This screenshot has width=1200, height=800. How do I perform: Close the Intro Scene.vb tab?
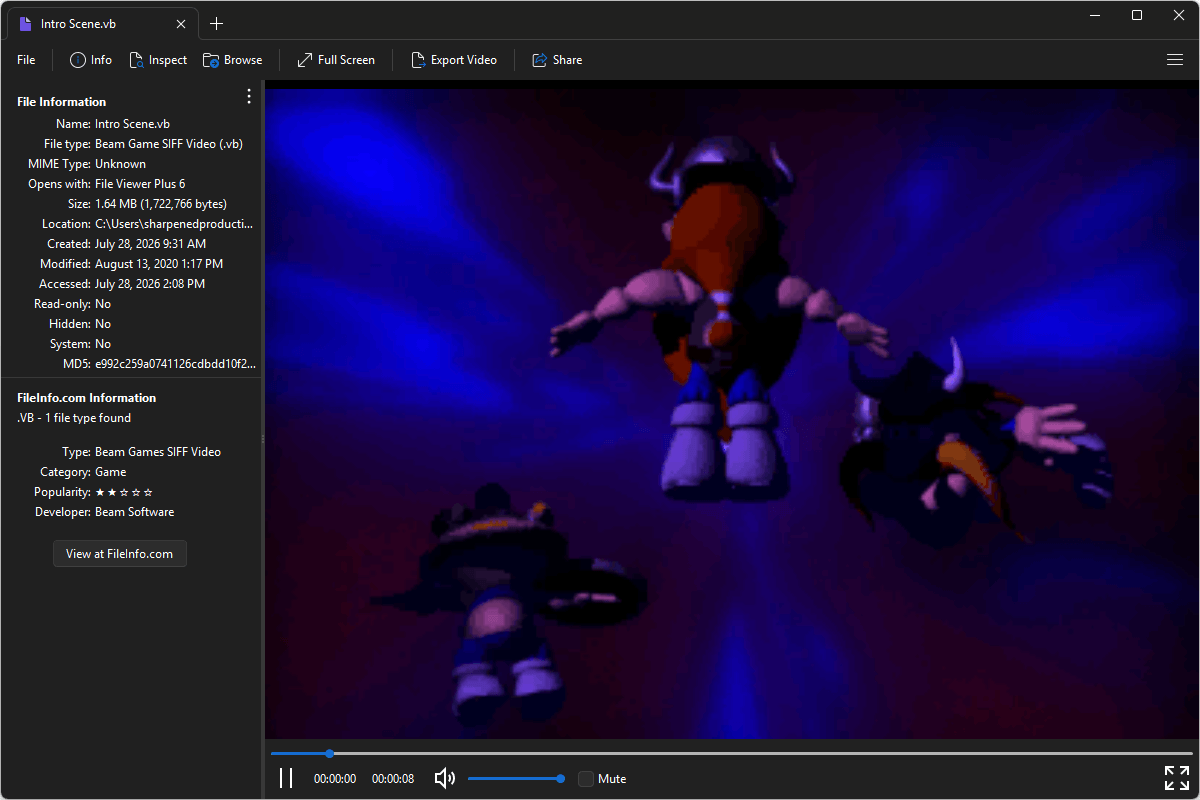pyautogui.click(x=181, y=24)
